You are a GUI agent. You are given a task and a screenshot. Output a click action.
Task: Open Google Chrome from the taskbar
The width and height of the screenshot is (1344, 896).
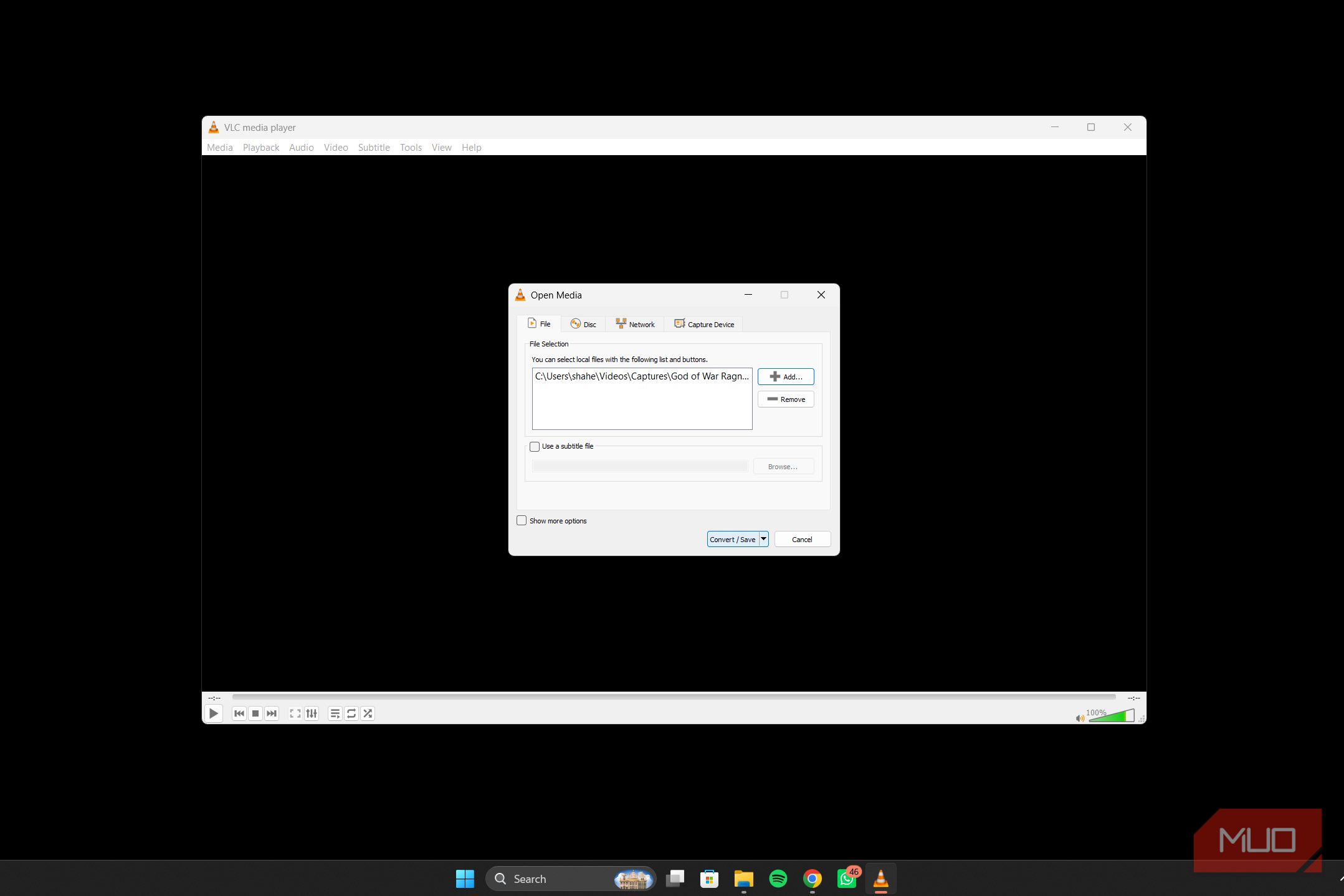coord(813,879)
